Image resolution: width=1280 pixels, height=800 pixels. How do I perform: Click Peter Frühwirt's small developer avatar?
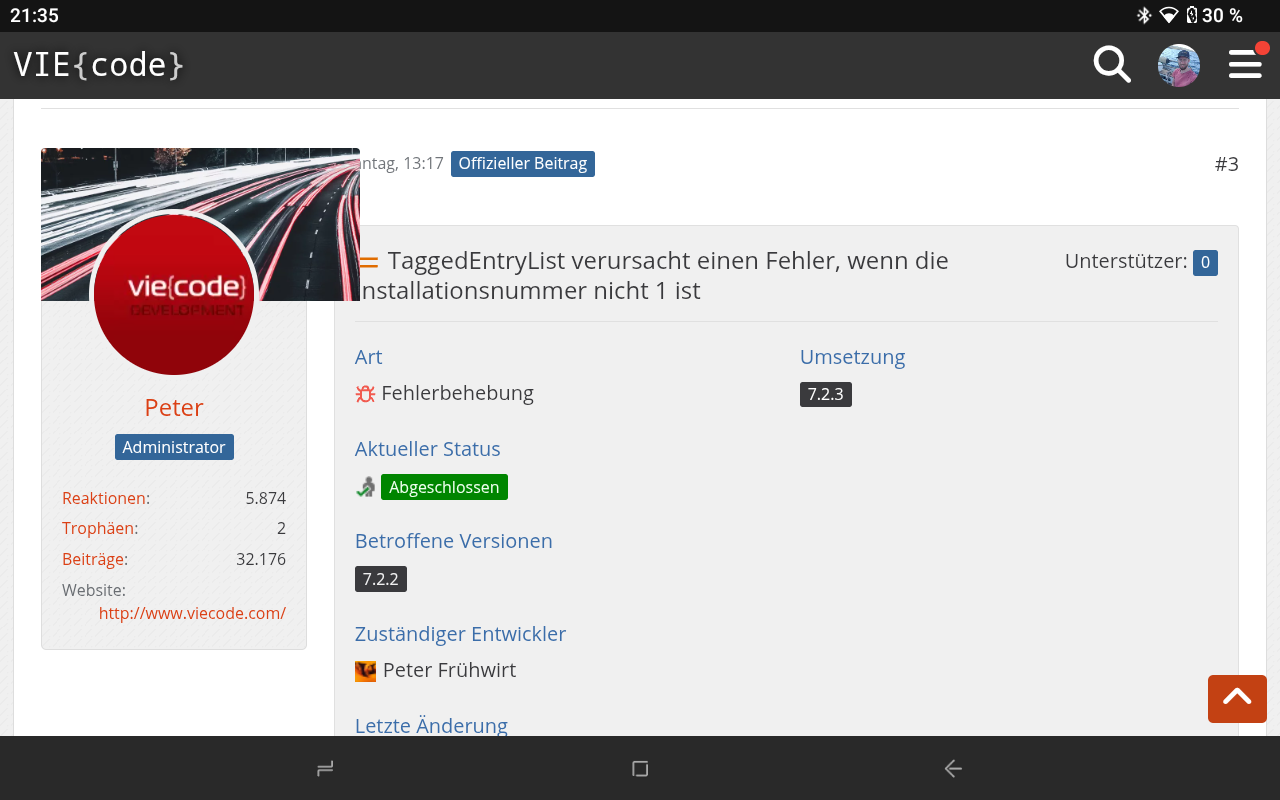click(366, 671)
